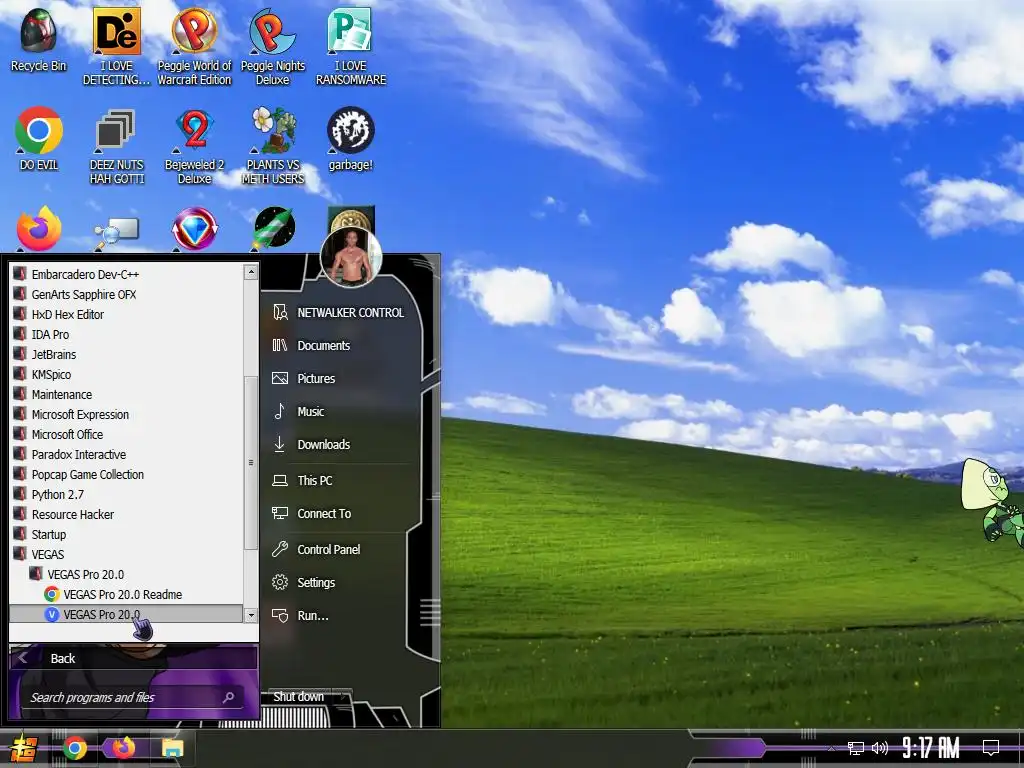Image resolution: width=1024 pixels, height=768 pixels.
Task: Open Downloads from the start menu
Action: tap(340, 445)
